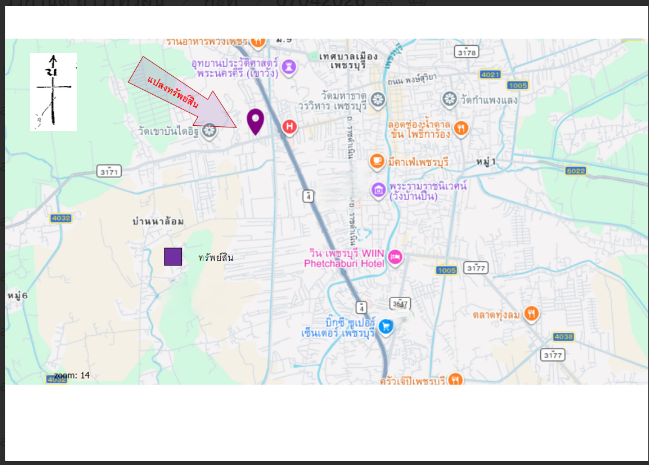The image size is (649, 465).
Task: Click the 1005 shield beside 4021
Action: click(x=518, y=85)
